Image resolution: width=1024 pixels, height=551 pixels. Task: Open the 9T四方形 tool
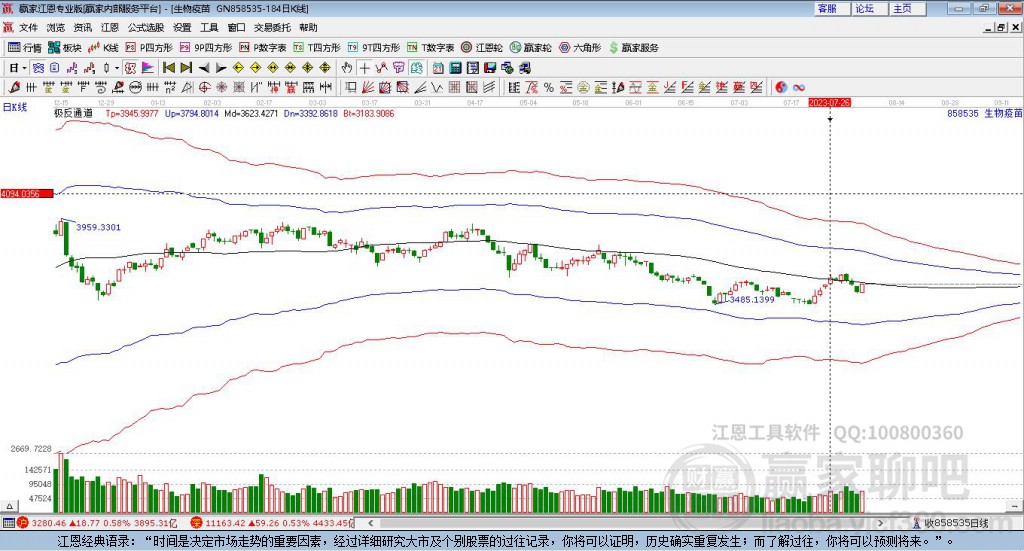point(374,48)
